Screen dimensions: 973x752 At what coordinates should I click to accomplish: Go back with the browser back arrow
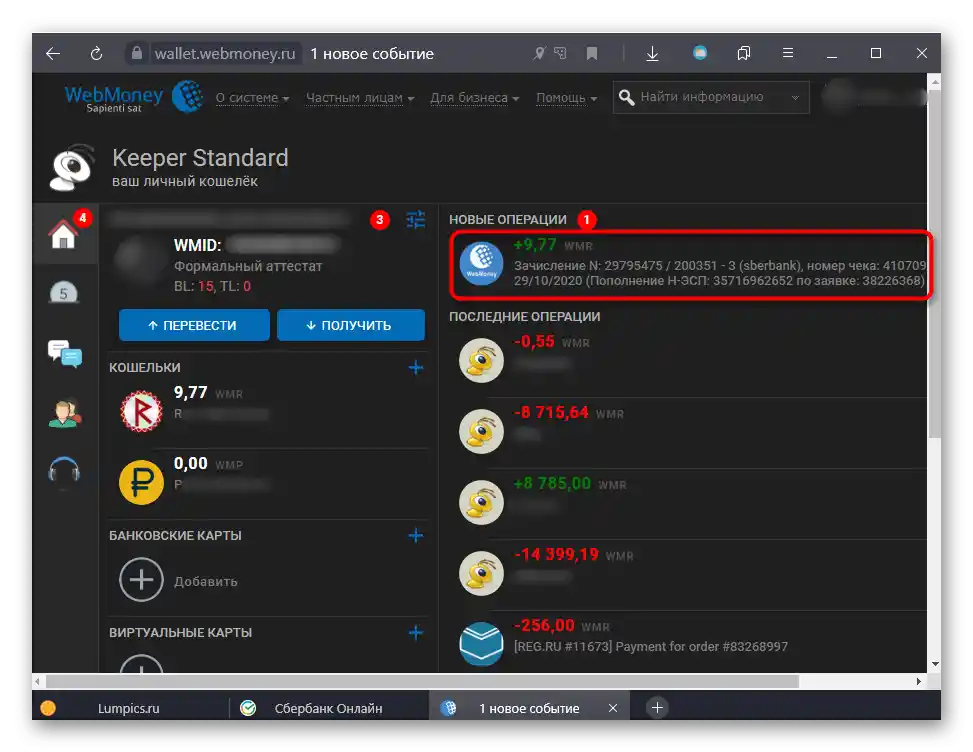pos(53,54)
